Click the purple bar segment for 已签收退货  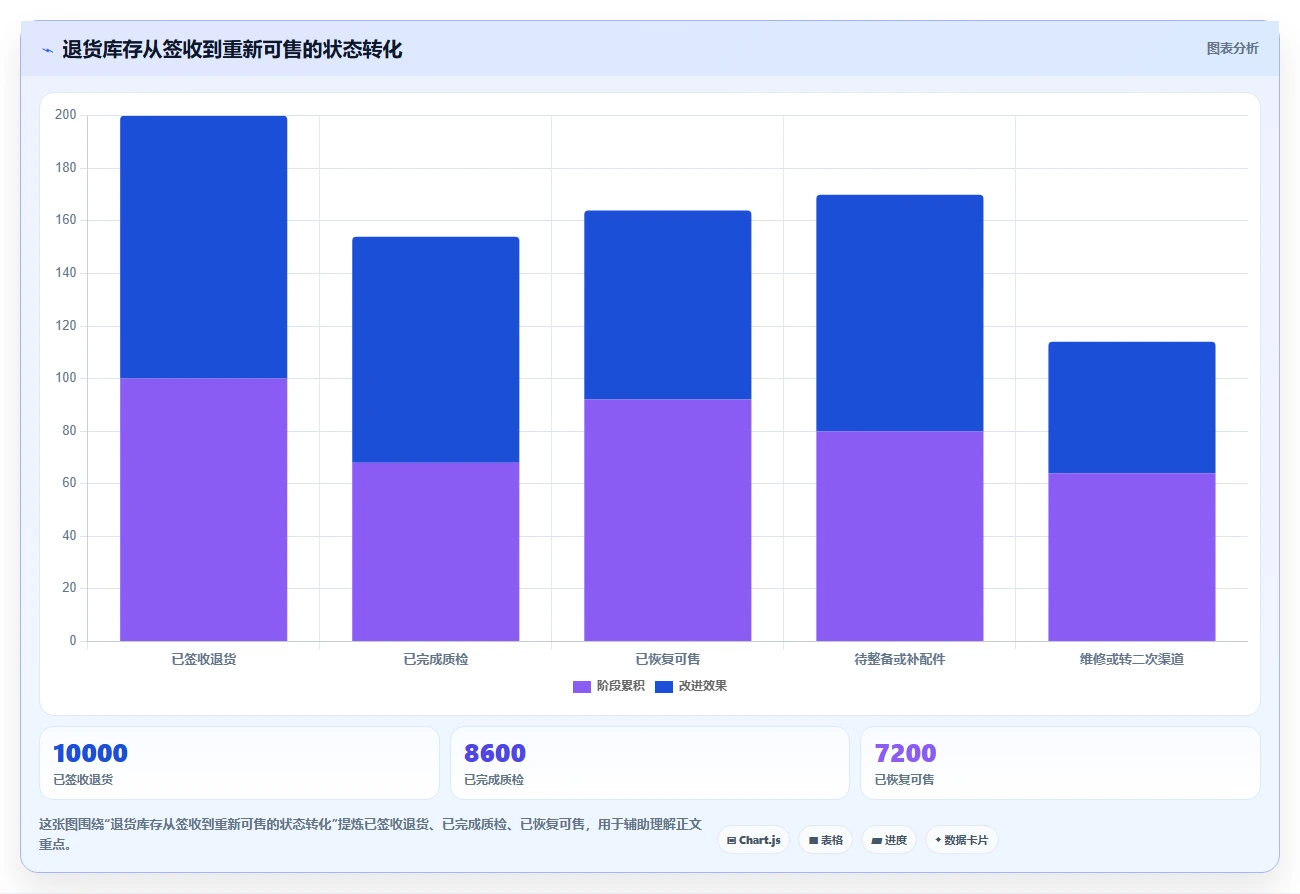pos(204,509)
